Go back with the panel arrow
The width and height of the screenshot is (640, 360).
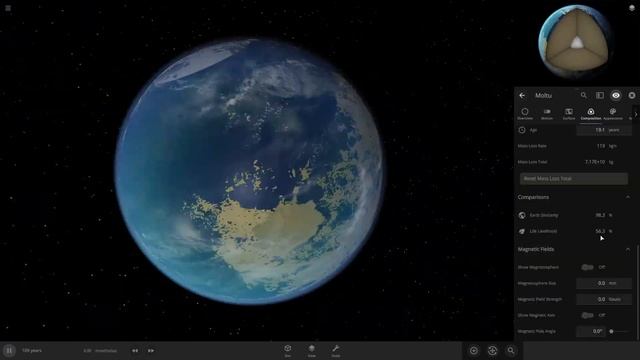(x=522, y=95)
